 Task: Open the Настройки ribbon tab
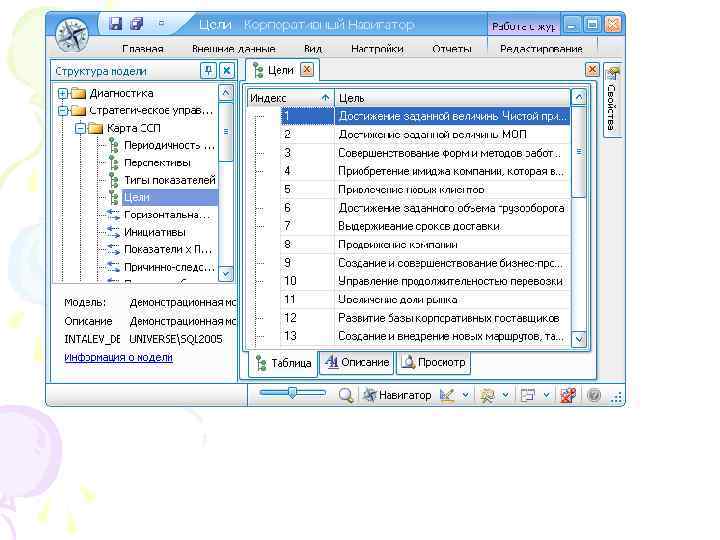[x=377, y=49]
